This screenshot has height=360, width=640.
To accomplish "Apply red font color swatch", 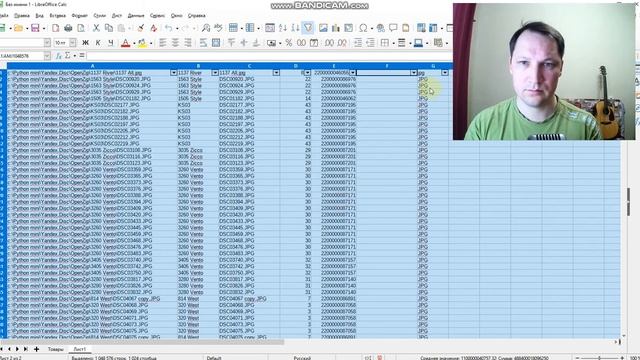I will click(x=125, y=42).
